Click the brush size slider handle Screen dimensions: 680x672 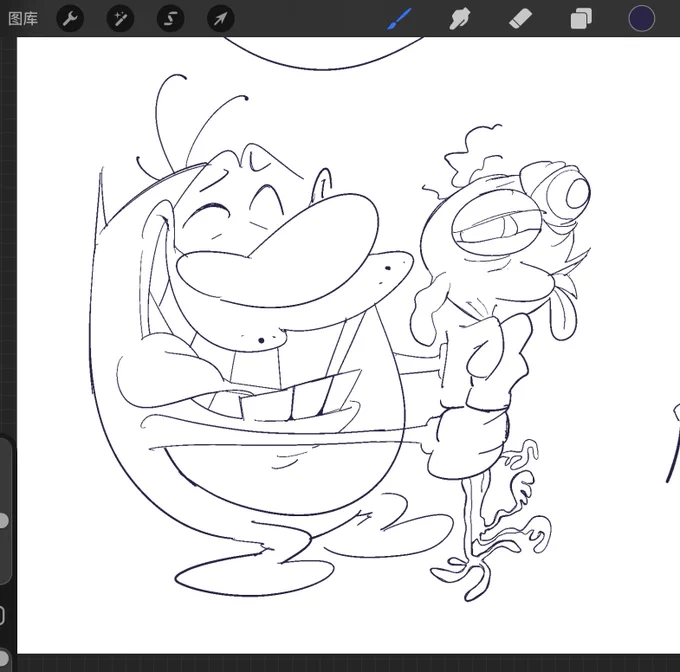(3, 520)
